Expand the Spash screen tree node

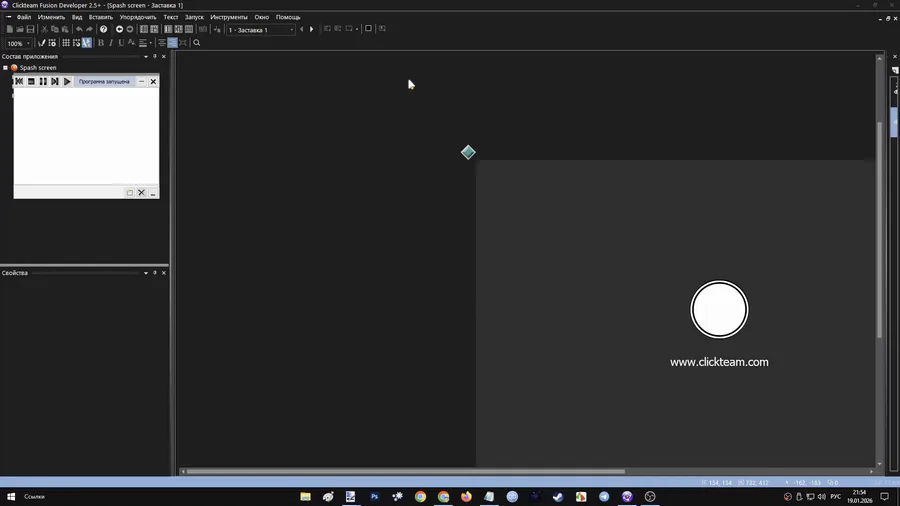click(x=6, y=68)
